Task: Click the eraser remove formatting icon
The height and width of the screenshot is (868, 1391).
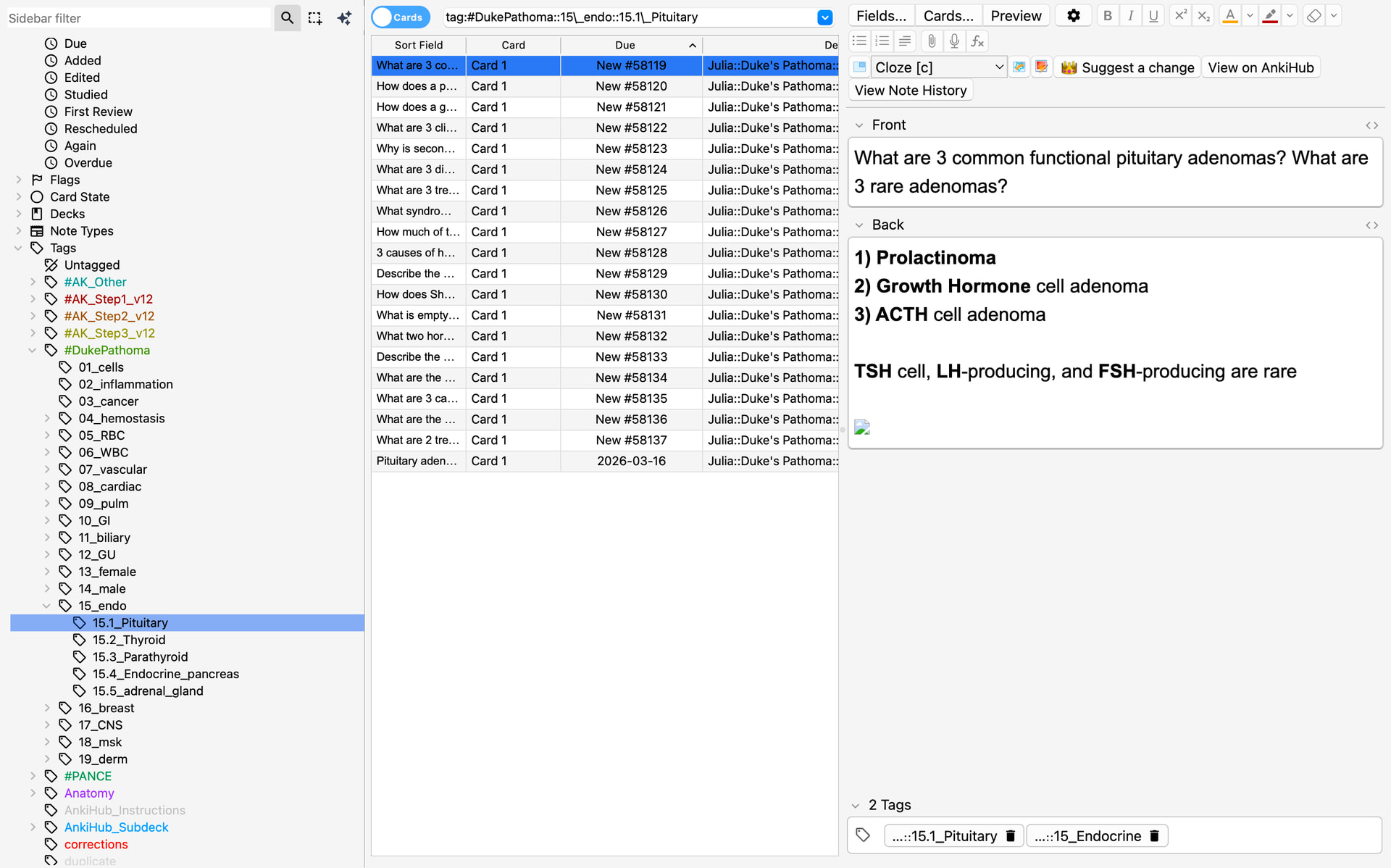Action: coord(1313,16)
